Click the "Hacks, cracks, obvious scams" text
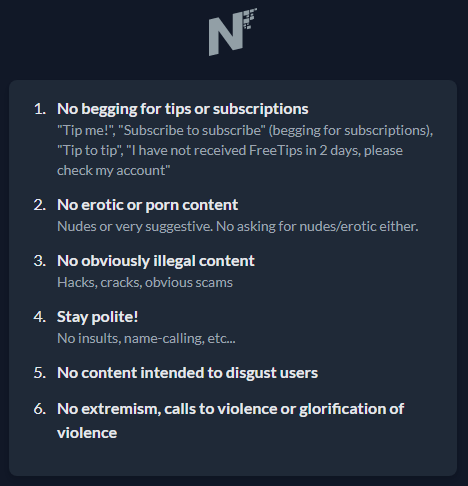 tap(145, 282)
